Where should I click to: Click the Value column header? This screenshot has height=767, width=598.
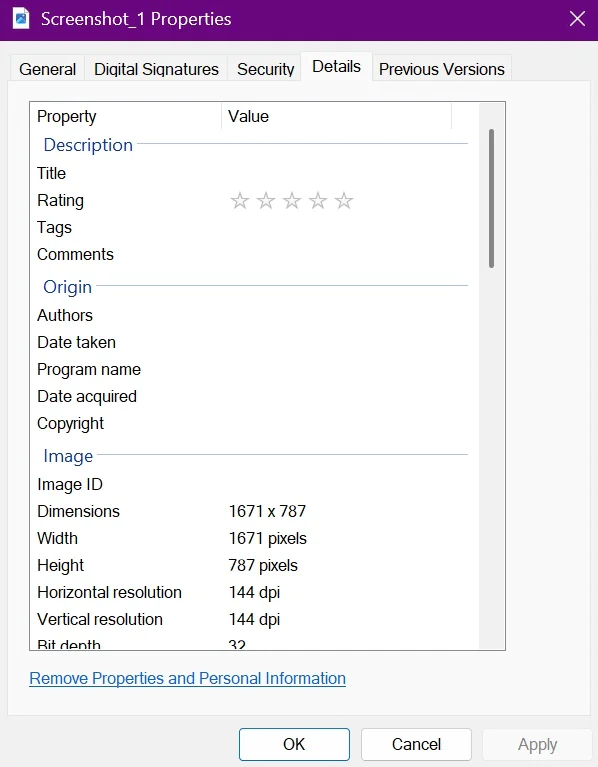tap(336, 116)
